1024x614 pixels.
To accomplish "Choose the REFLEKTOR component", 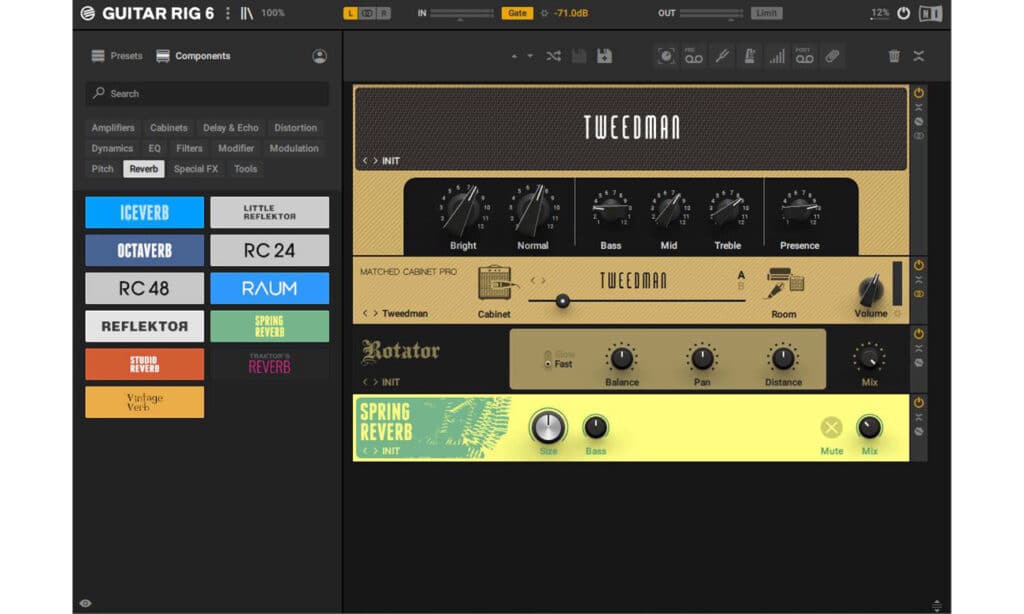I will [144, 326].
